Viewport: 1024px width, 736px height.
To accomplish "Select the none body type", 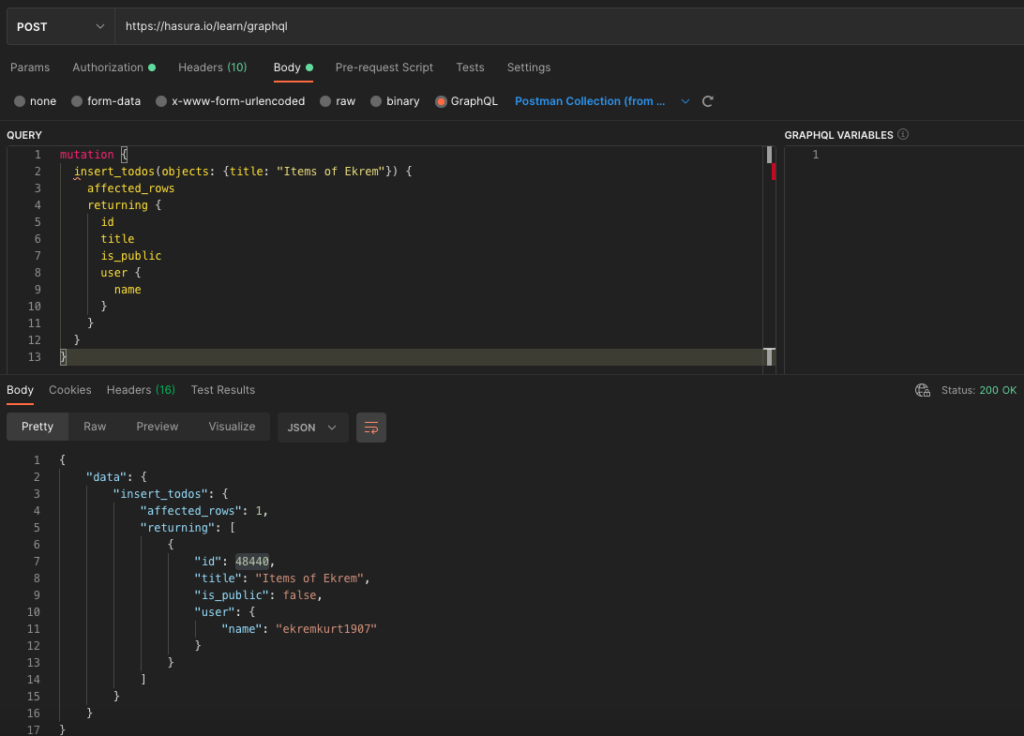I will [21, 101].
